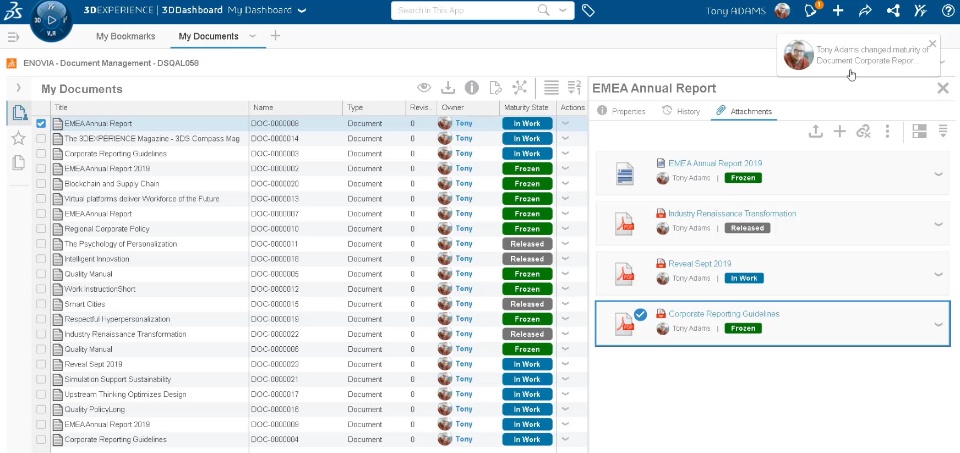This screenshot has height=453, width=960.
Task: Open the copy documents sidebar icon
Action: click(18, 163)
